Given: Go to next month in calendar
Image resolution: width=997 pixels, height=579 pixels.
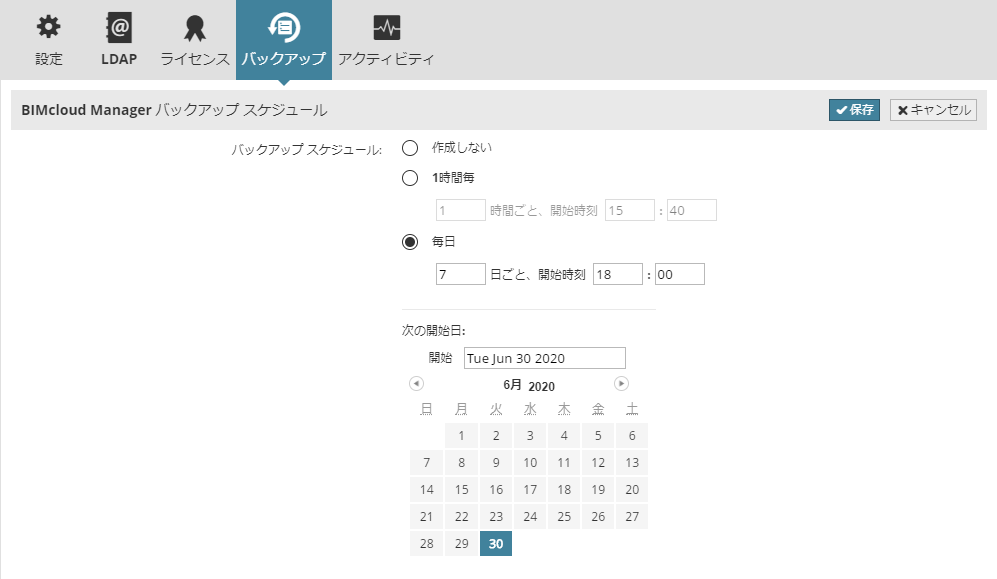Looking at the screenshot, I should (x=621, y=383).
